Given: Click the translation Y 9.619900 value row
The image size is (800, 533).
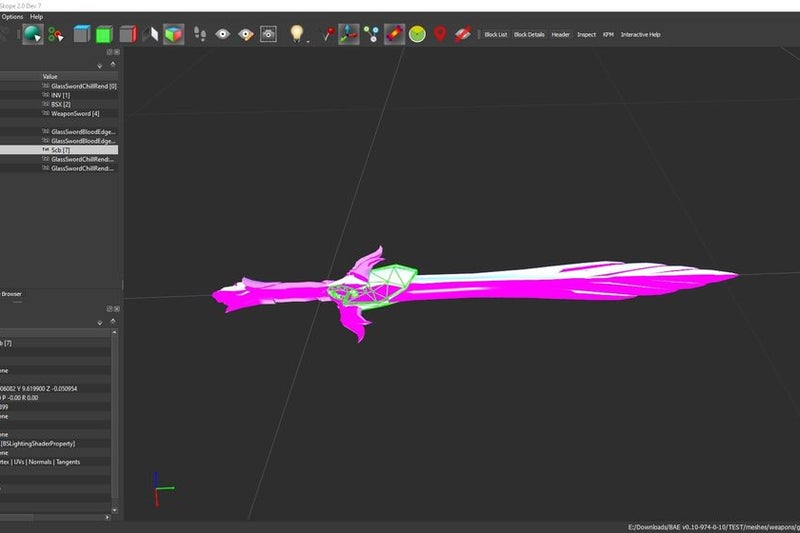Looking at the screenshot, I should pyautogui.click(x=55, y=389).
